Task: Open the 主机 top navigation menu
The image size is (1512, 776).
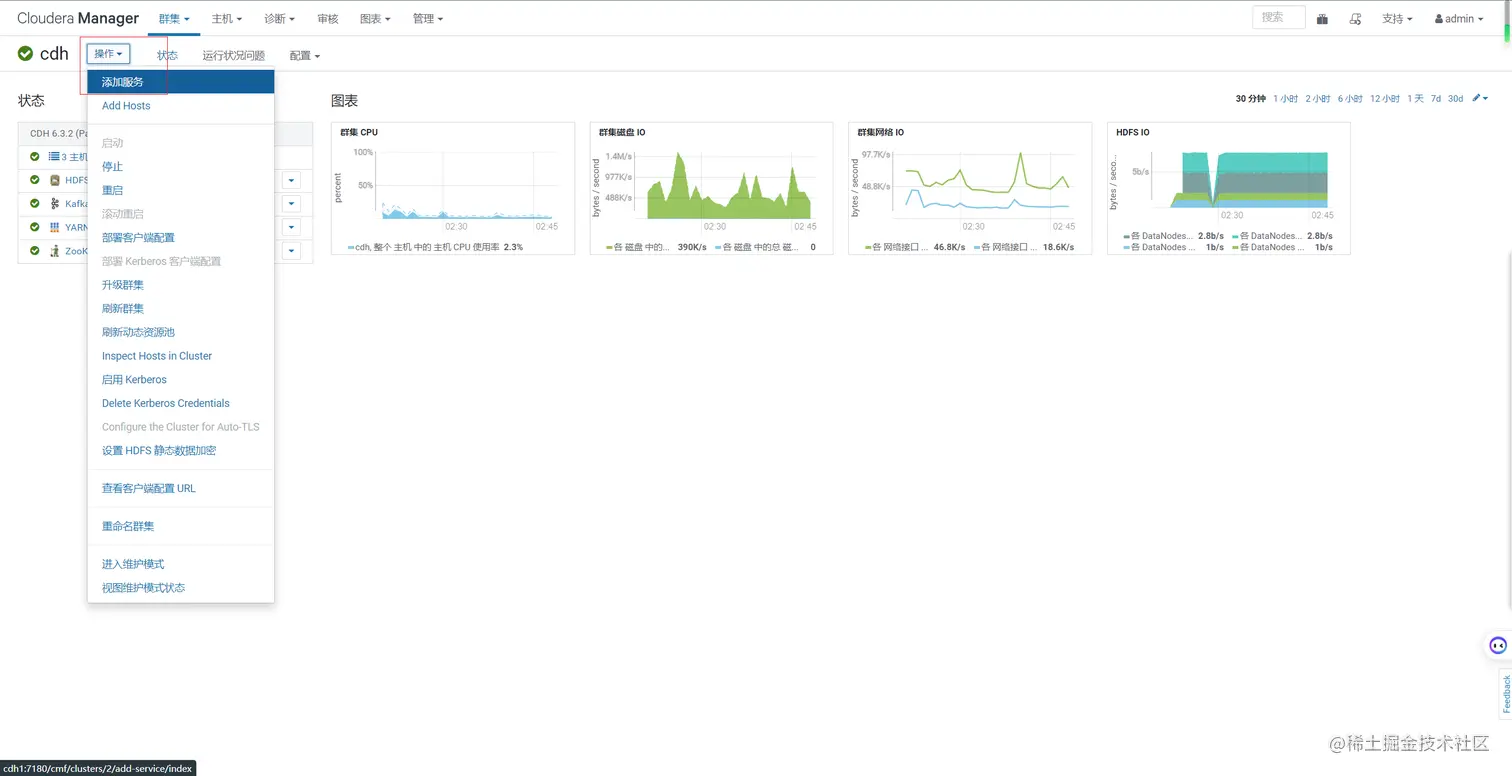Action: (227, 19)
